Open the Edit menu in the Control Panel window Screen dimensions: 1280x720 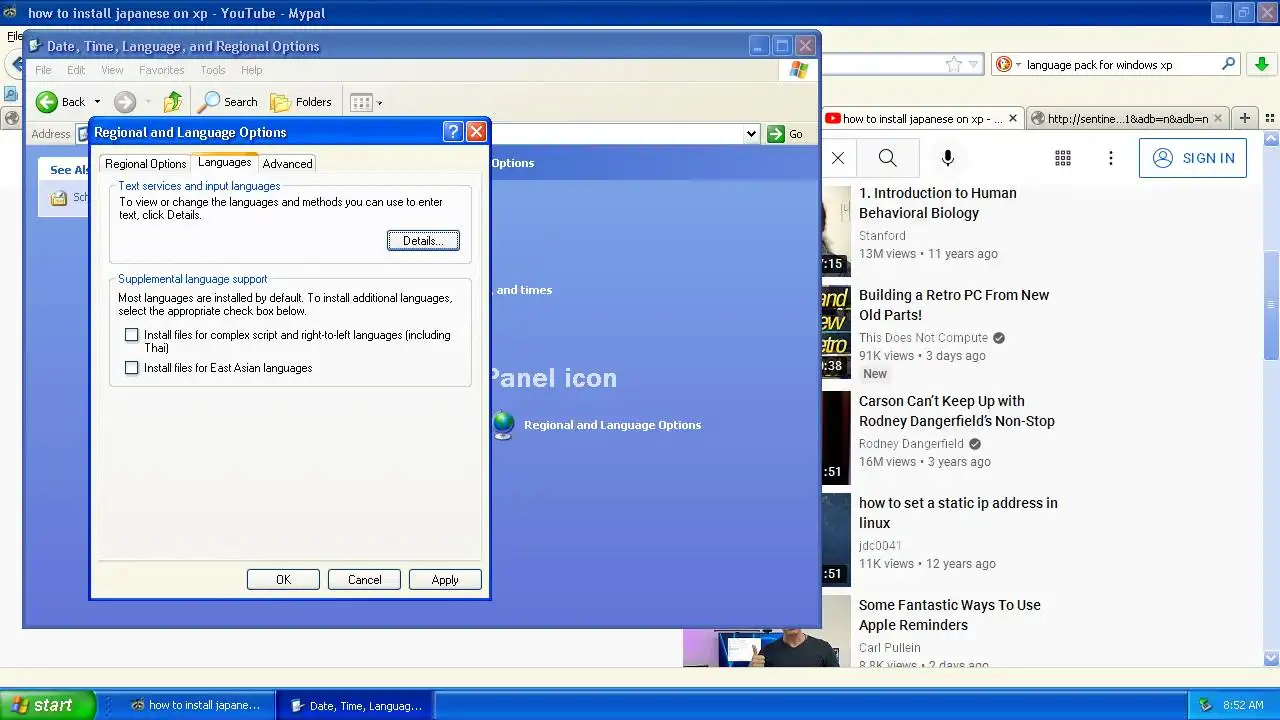pyautogui.click(x=76, y=70)
